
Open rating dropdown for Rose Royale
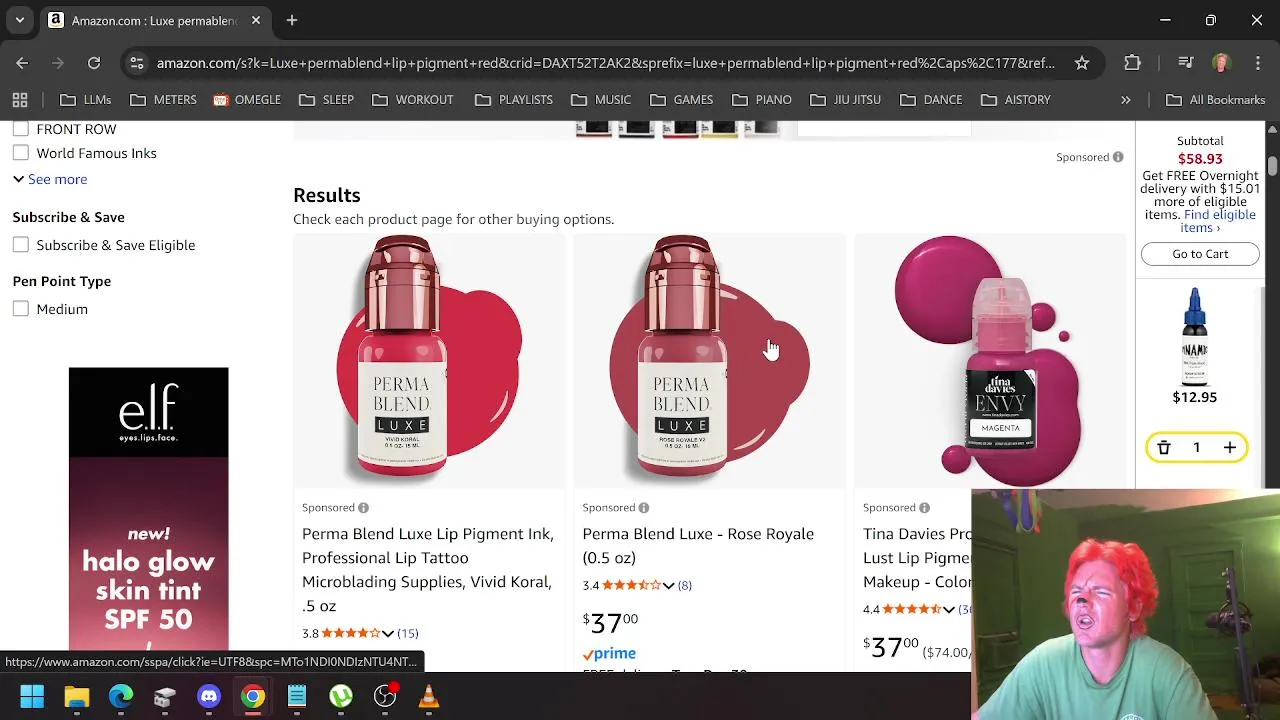coord(668,585)
